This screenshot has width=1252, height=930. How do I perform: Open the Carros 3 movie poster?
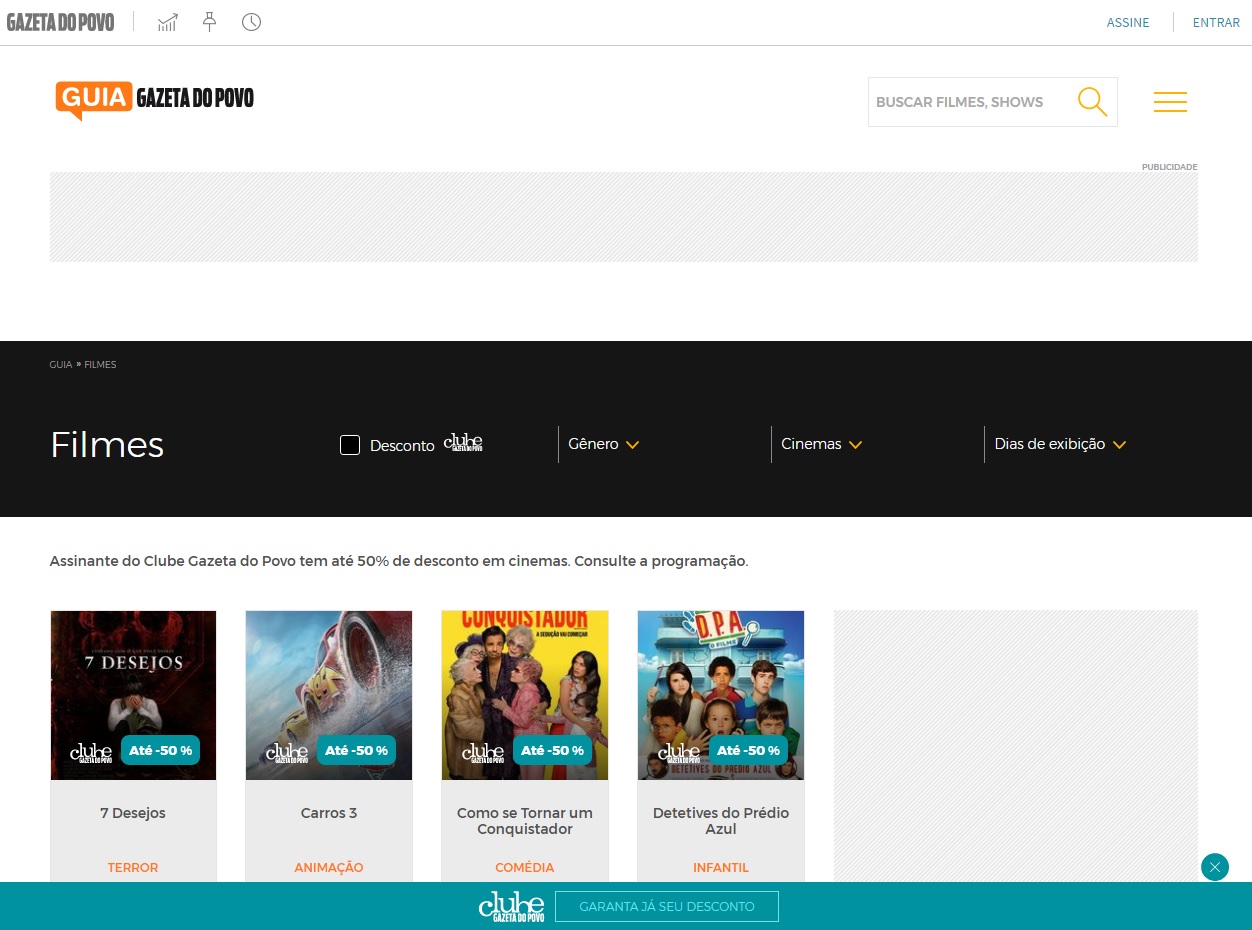pos(329,695)
